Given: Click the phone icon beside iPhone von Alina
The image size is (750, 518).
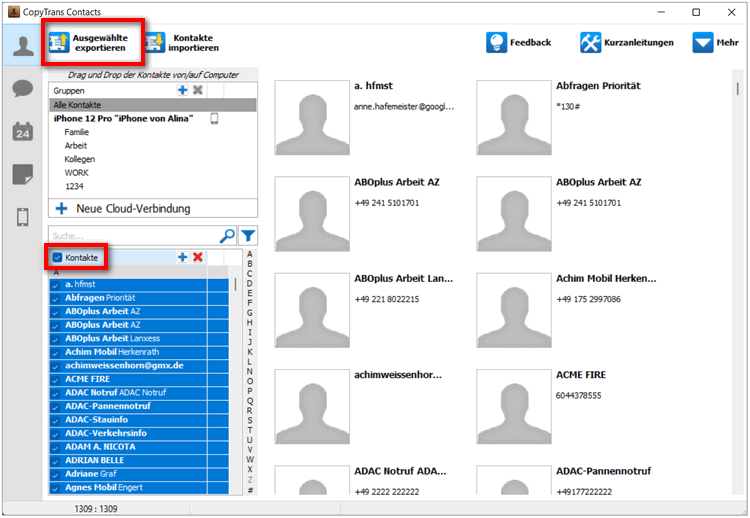Looking at the screenshot, I should (214, 119).
